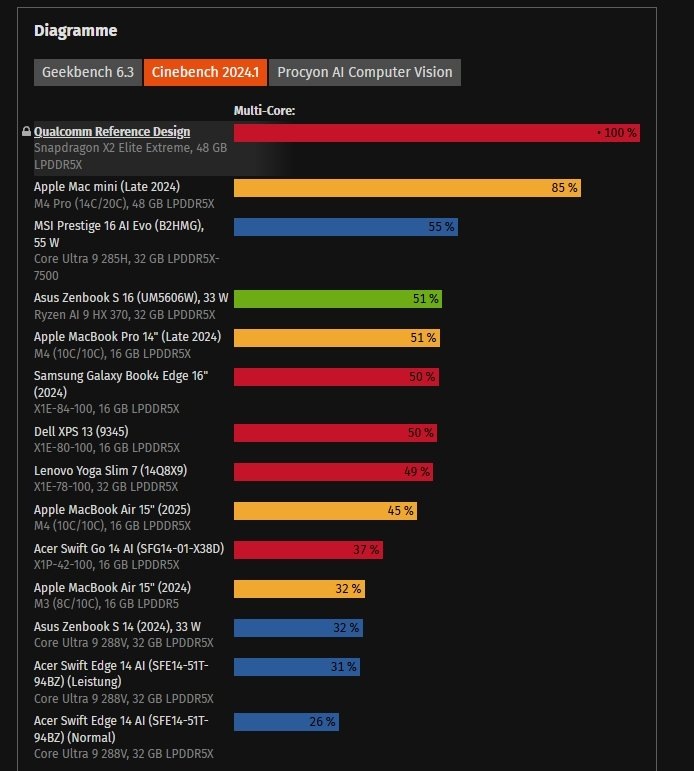The width and height of the screenshot is (694, 771).
Task: Click X1E-84-100 spec text
Action: coord(106,409)
